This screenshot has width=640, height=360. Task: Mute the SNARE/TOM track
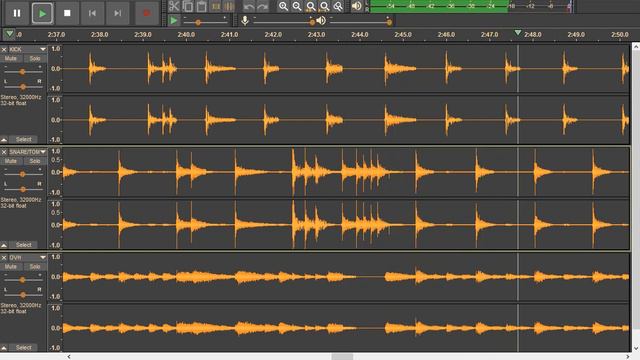click(11, 161)
